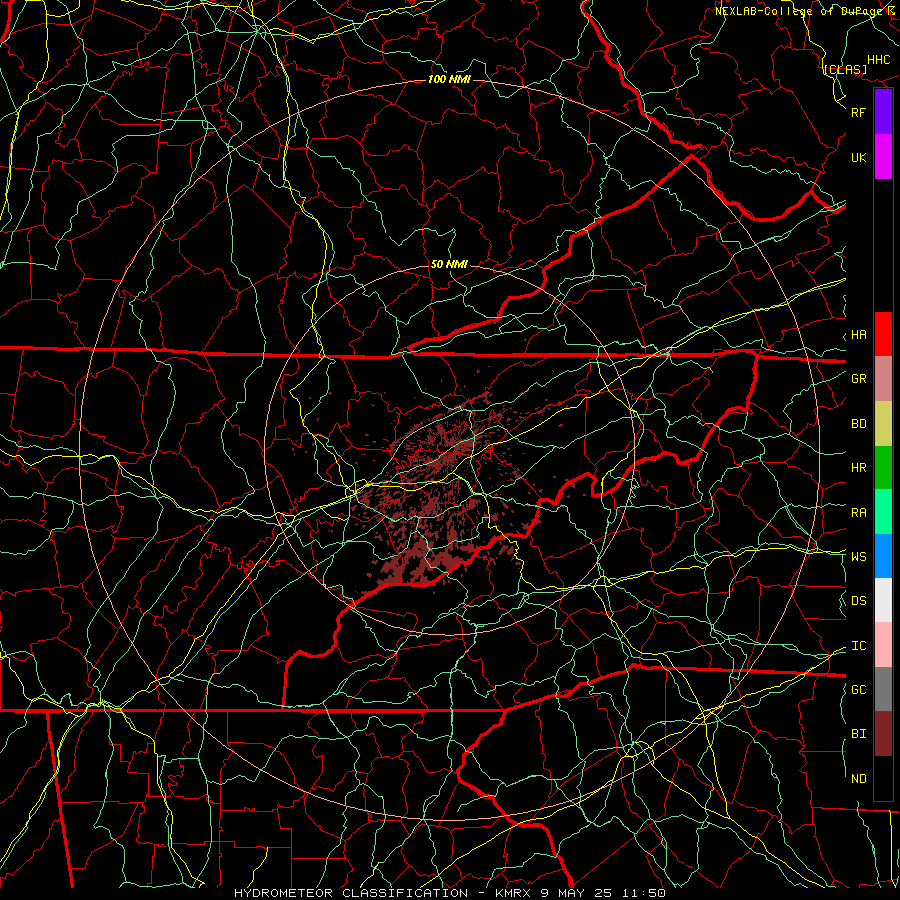Pick the dark green HR swatch

click(883, 467)
